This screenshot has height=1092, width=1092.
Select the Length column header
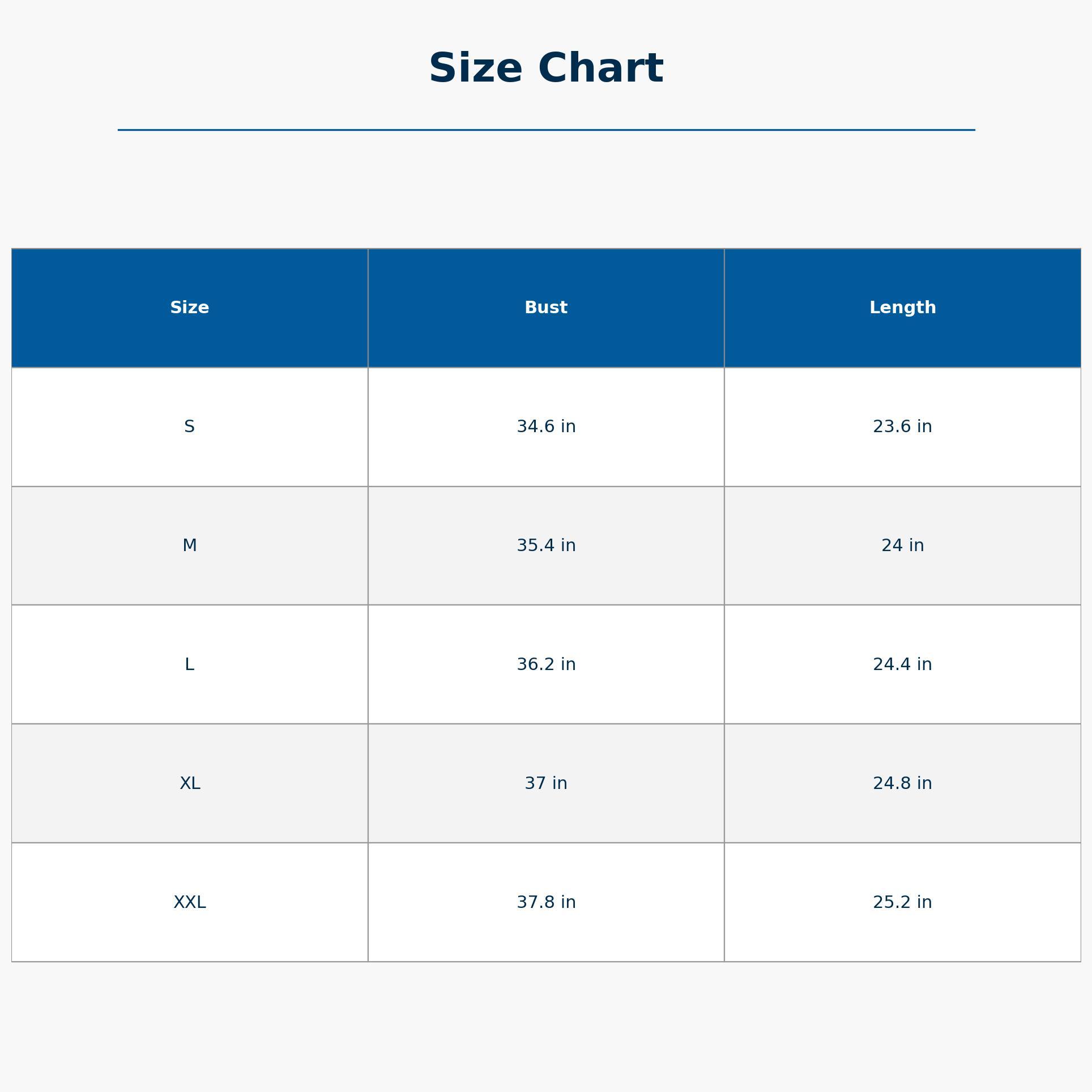pos(902,308)
